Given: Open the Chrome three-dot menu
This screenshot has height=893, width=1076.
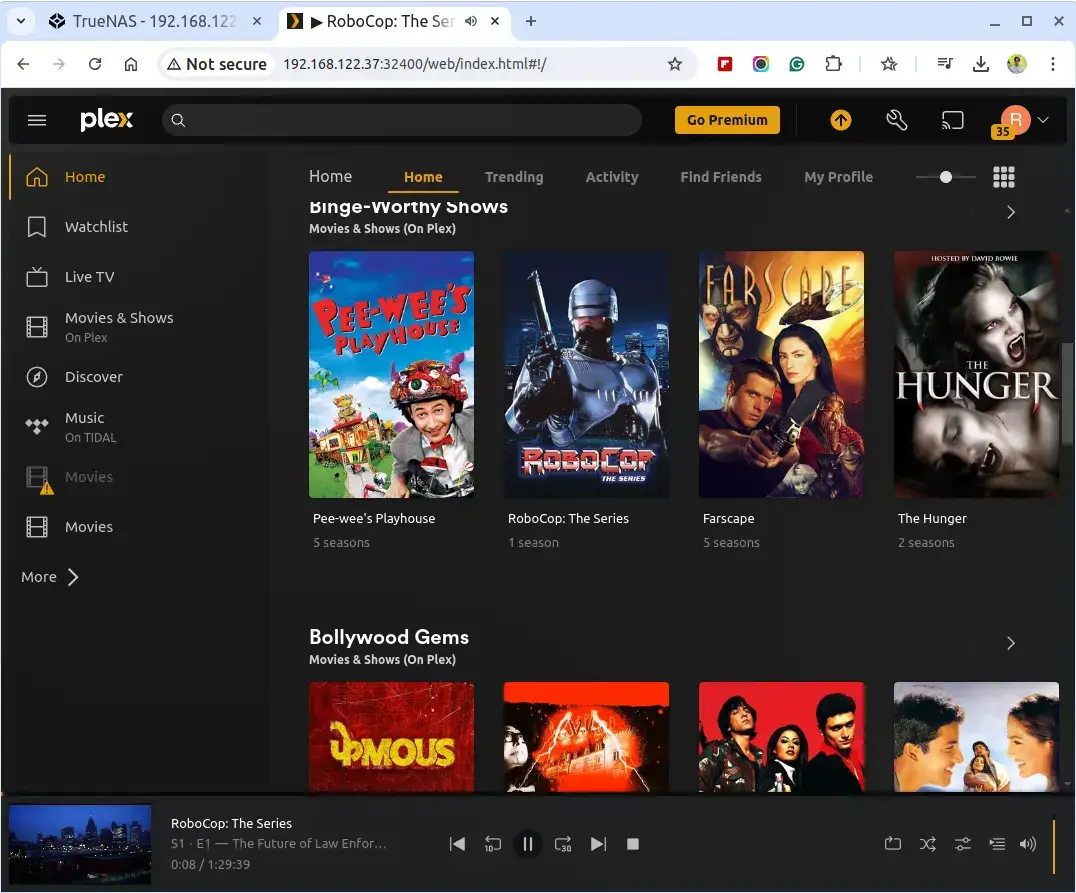Looking at the screenshot, I should tap(1053, 64).
